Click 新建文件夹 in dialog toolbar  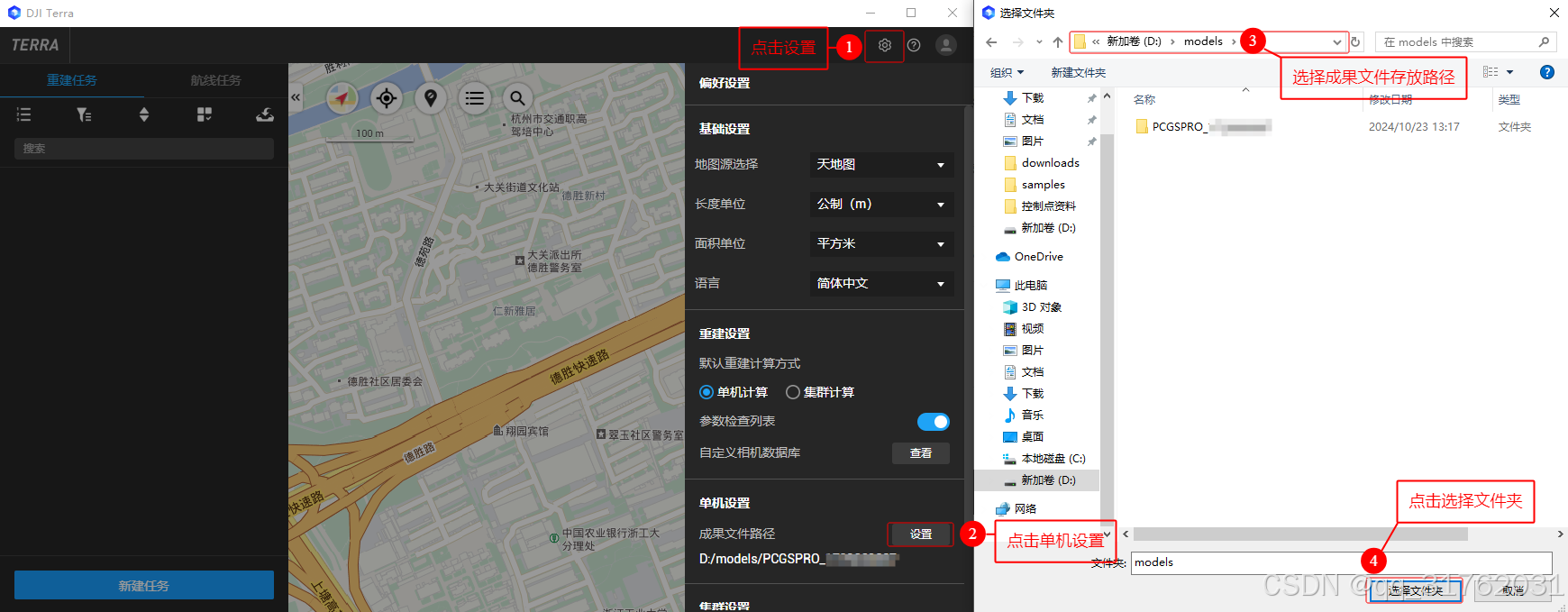1078,72
